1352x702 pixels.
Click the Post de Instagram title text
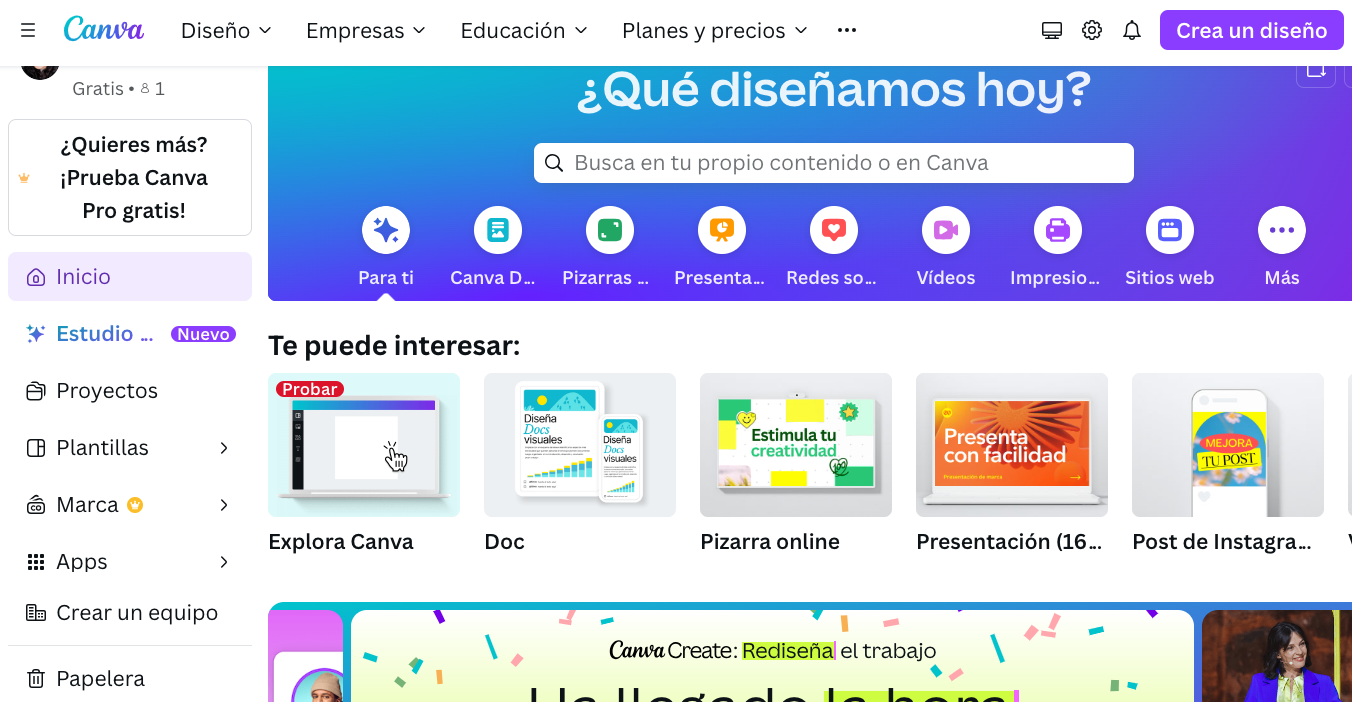point(1222,542)
